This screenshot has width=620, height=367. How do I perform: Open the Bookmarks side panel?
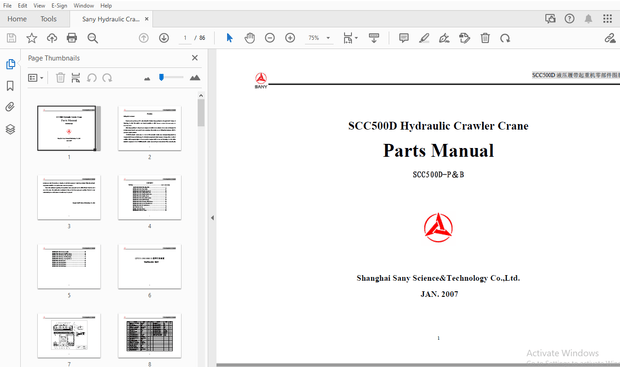[10, 86]
